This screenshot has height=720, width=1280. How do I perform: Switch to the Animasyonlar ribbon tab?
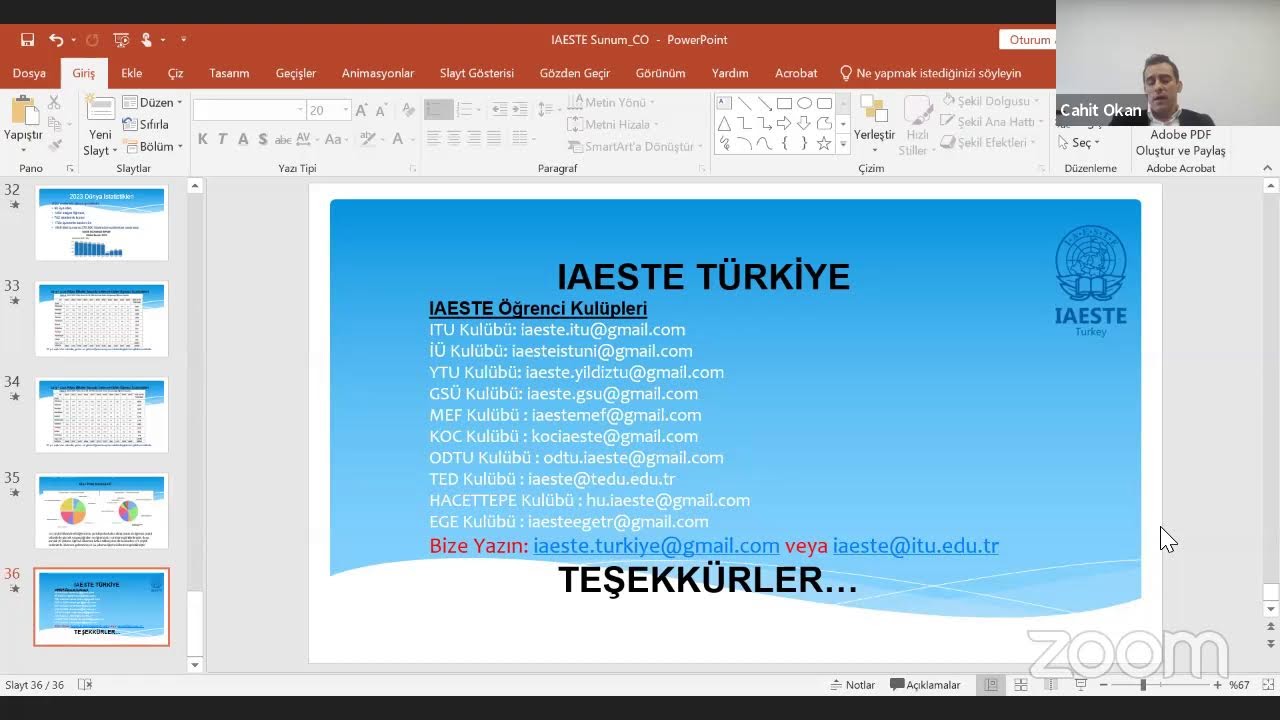pyautogui.click(x=378, y=73)
